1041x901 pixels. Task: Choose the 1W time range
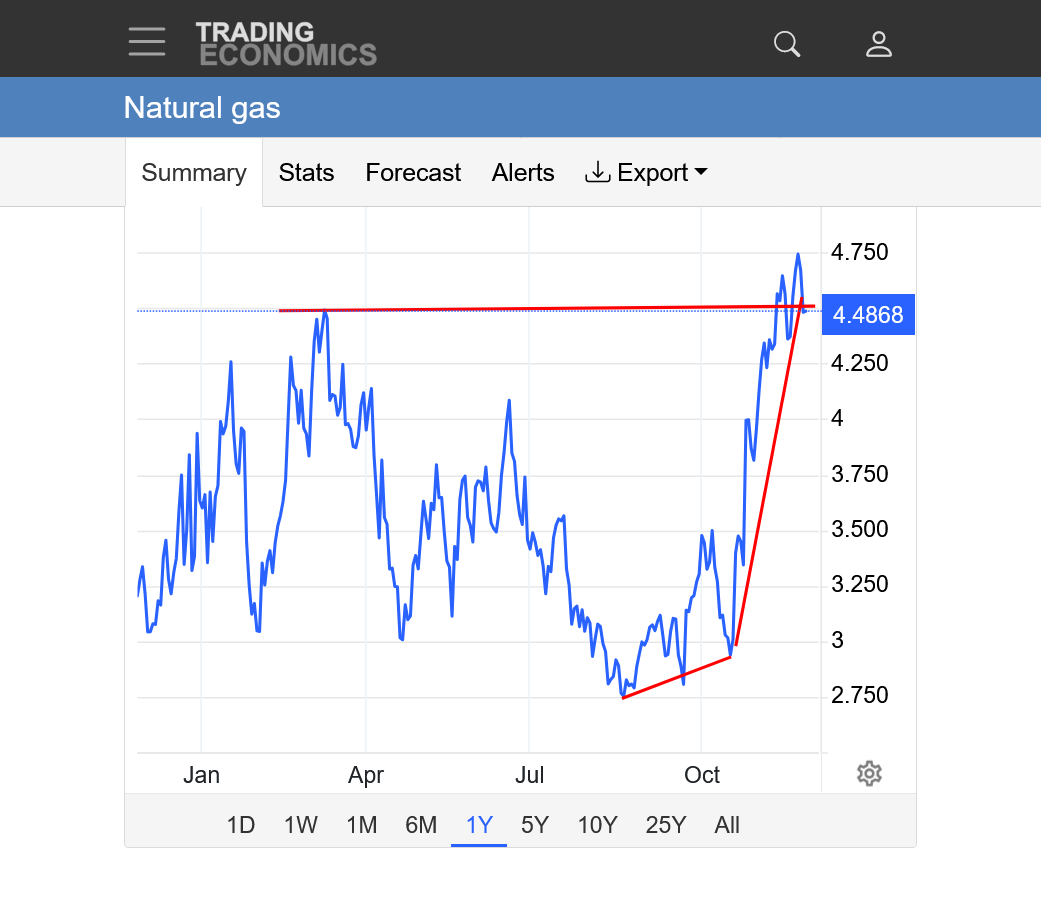coord(300,825)
